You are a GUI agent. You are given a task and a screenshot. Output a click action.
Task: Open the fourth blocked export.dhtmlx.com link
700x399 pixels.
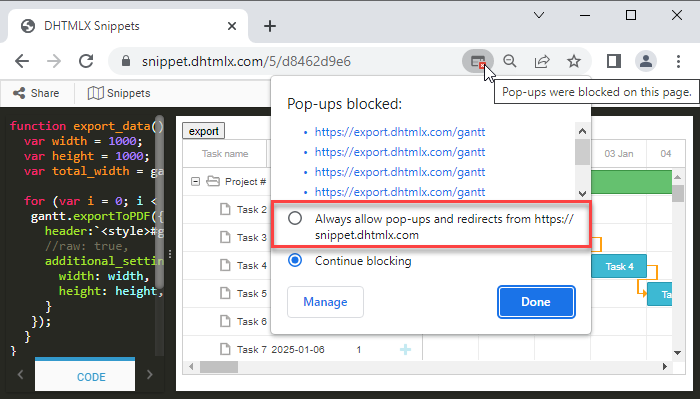[400, 192]
